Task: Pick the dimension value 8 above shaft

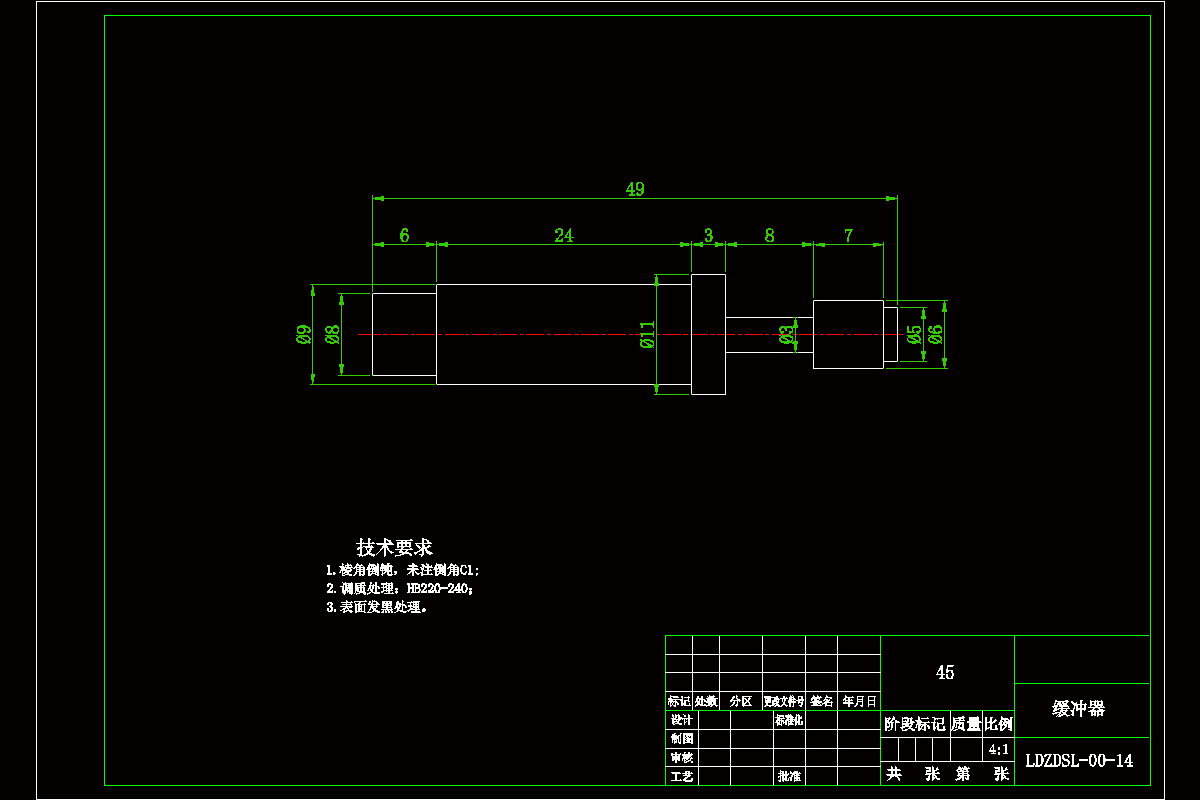Action: (x=769, y=235)
